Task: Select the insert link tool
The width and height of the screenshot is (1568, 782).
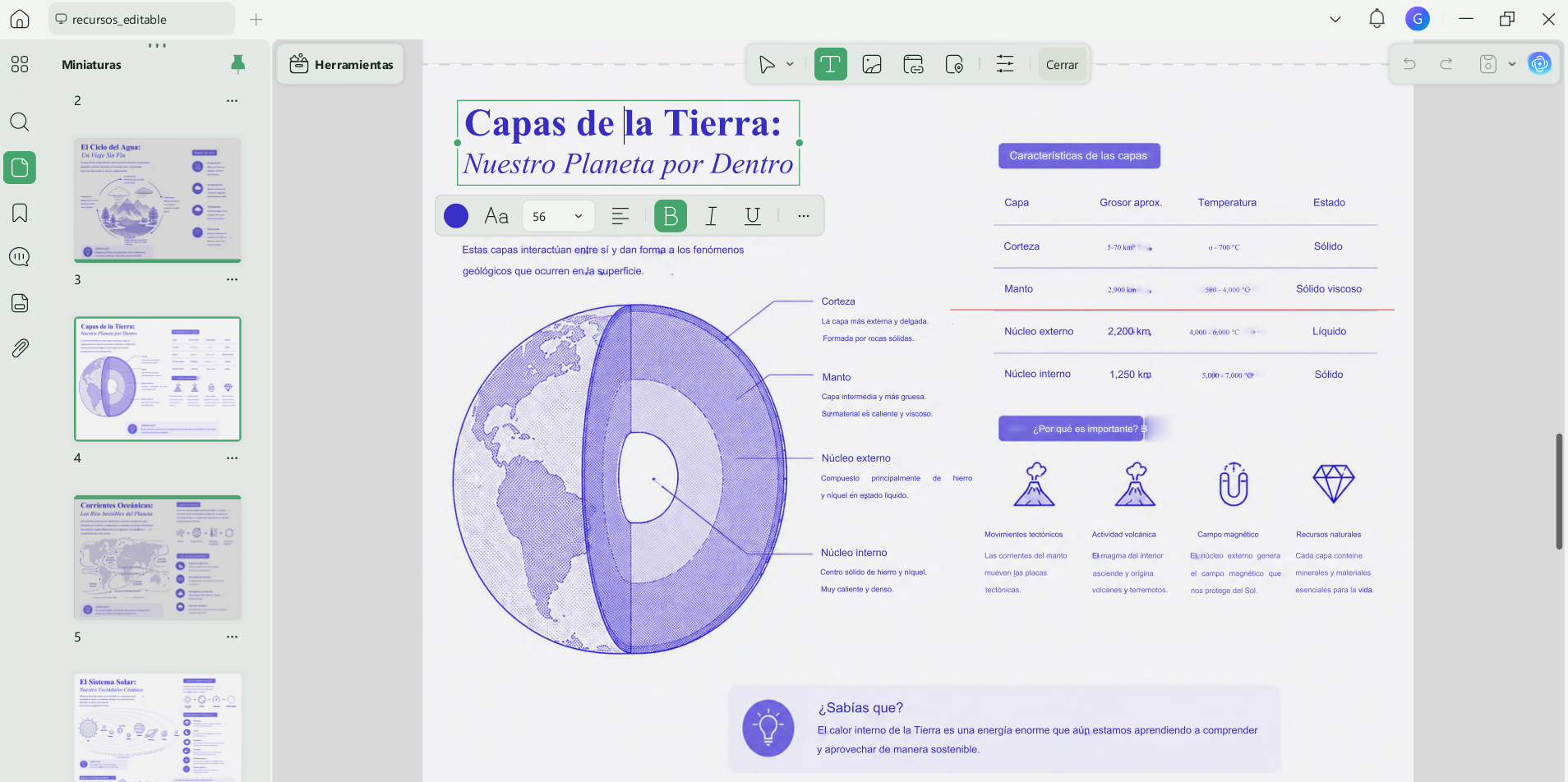Action: (913, 64)
